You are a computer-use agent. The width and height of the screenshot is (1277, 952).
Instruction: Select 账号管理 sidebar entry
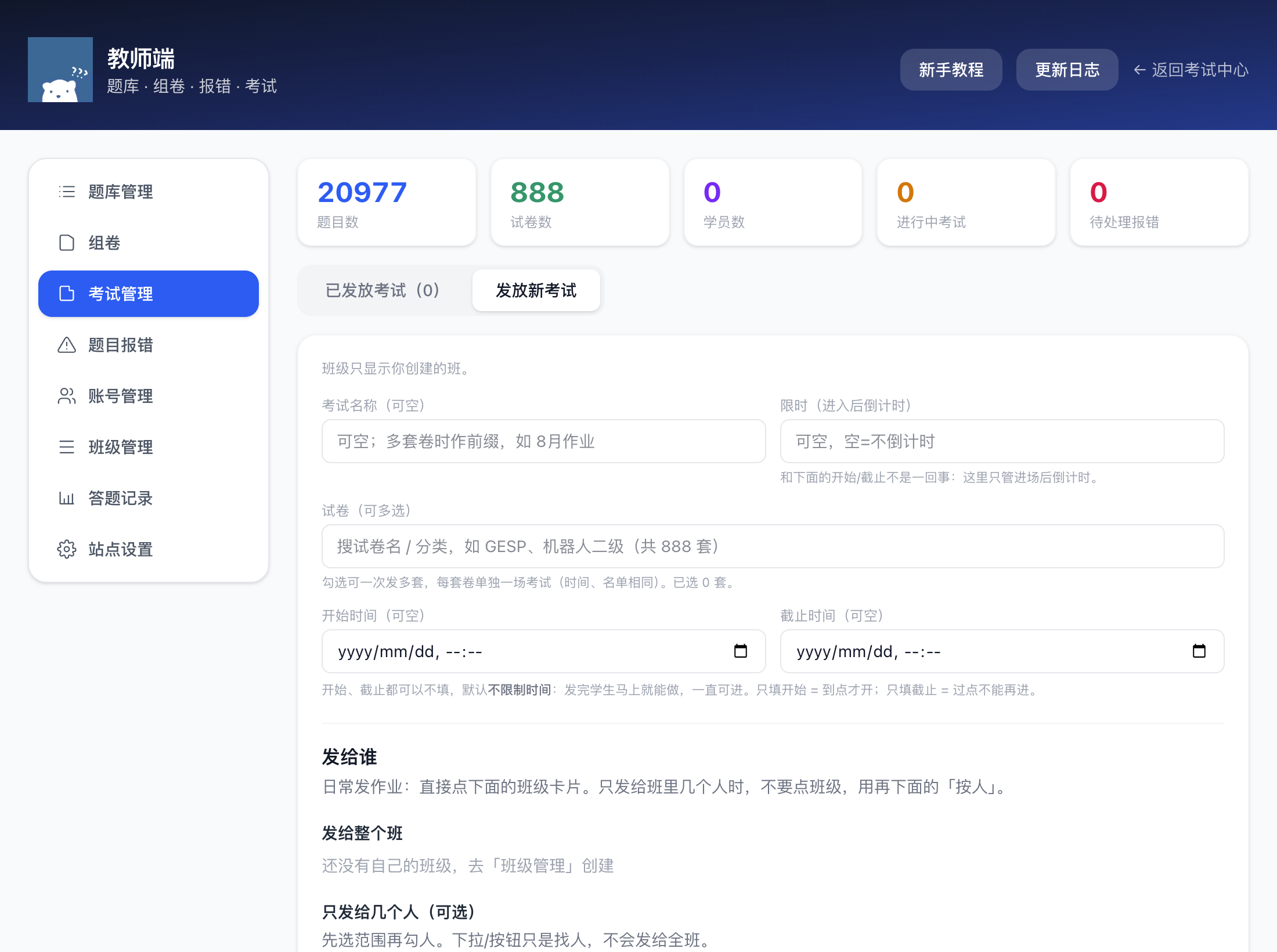click(149, 396)
